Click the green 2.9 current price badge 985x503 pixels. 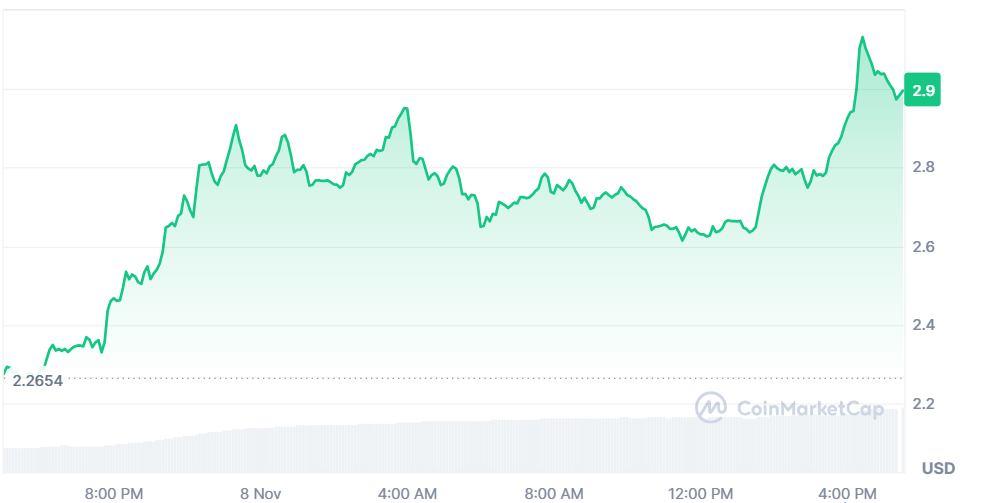click(x=923, y=90)
